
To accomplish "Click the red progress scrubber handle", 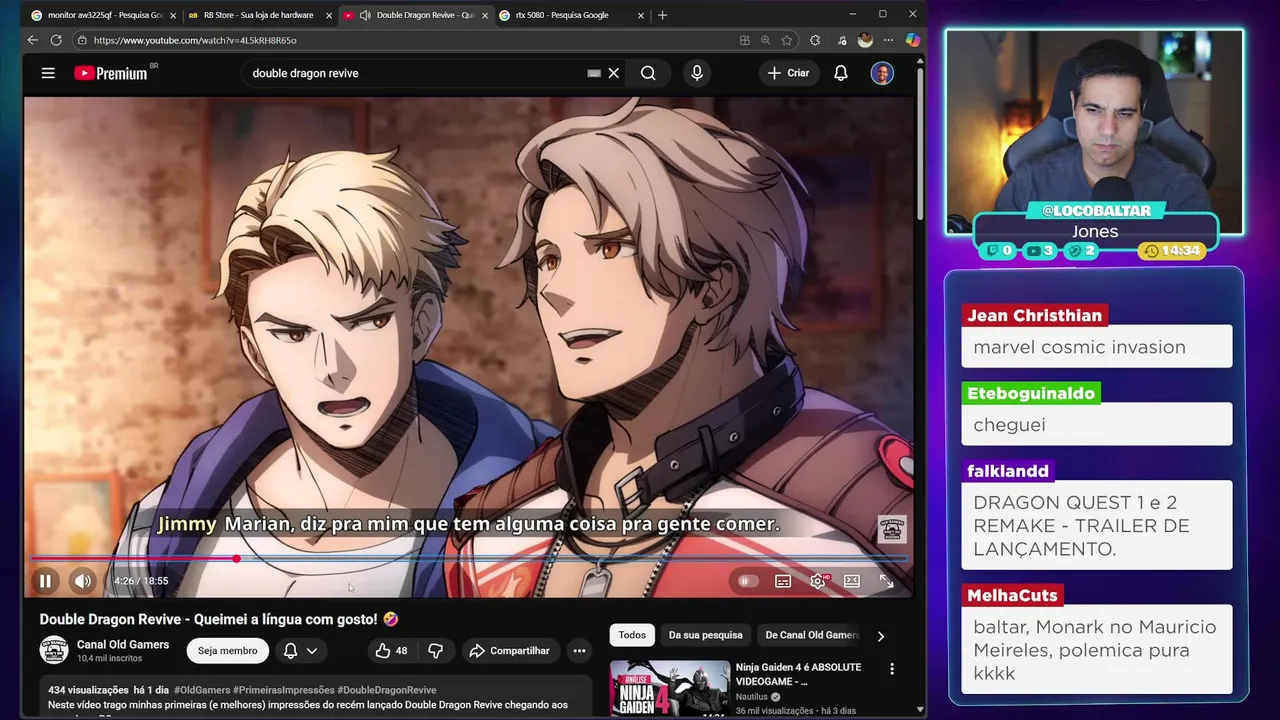I will pos(236,559).
